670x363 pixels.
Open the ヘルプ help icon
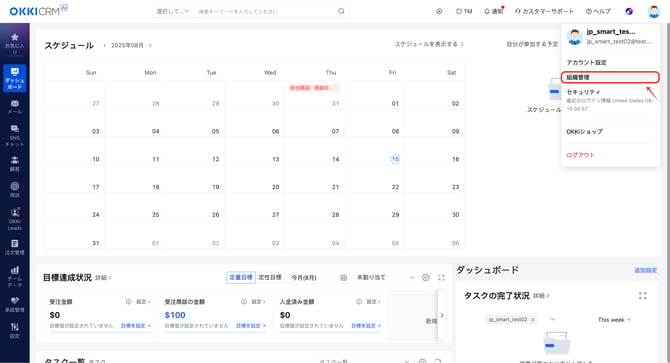point(598,11)
